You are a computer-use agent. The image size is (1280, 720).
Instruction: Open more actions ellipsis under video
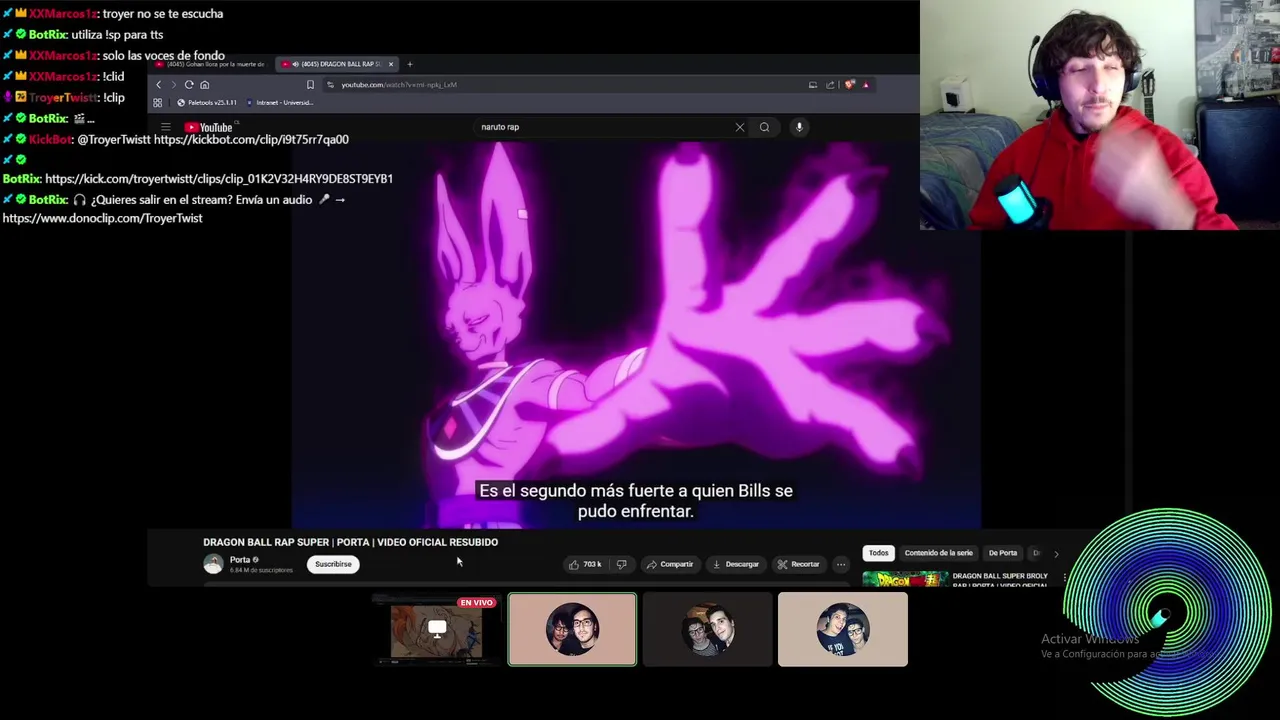[841, 564]
